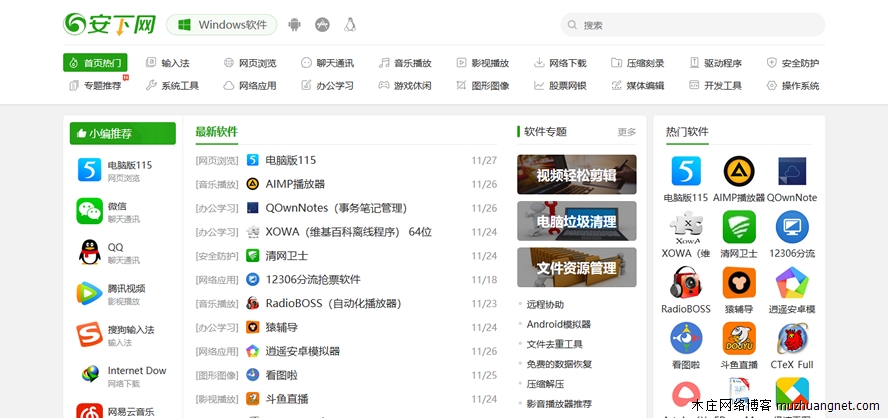This screenshot has width=888, height=418.
Task: Open the 系统工具 category
Action: point(172,86)
